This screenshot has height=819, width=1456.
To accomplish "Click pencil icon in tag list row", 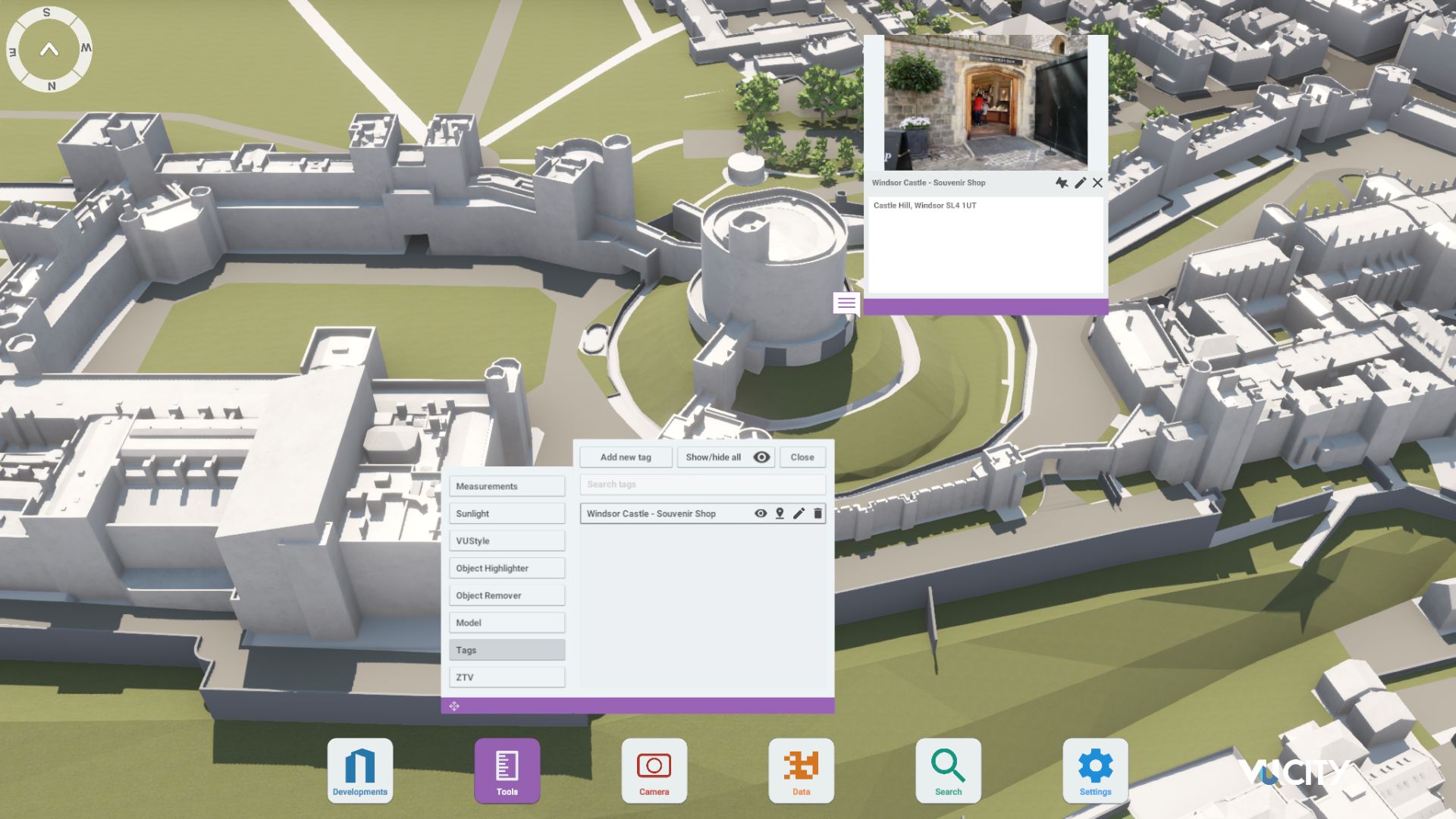I will 799,513.
